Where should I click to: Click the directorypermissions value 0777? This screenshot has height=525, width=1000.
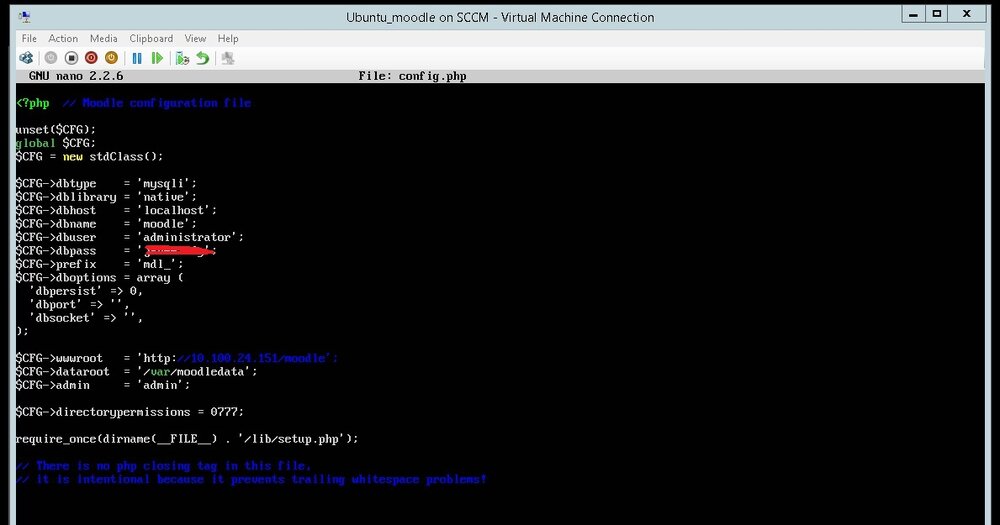[224, 412]
